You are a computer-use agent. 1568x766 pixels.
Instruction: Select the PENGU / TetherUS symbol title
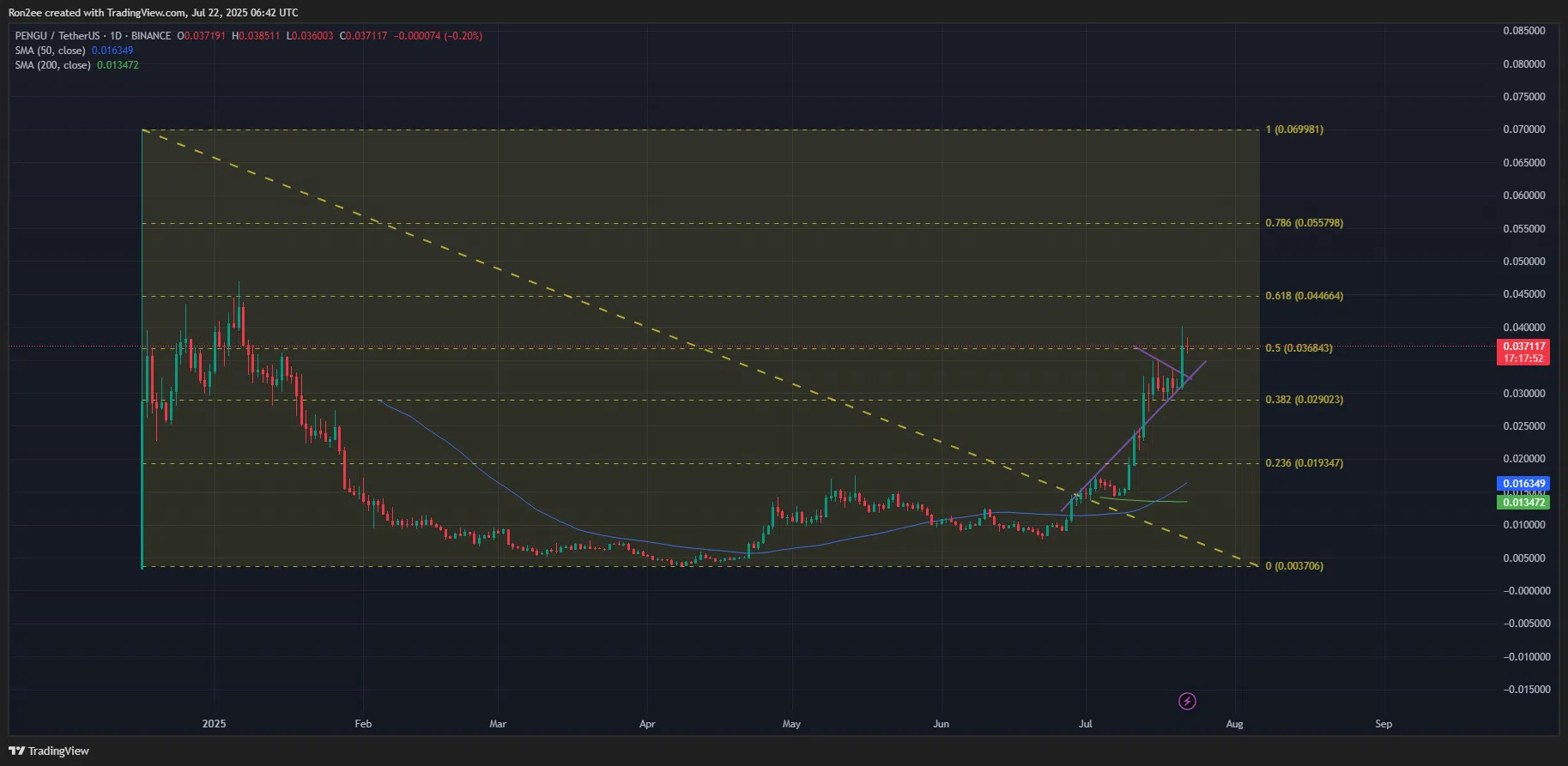tap(93, 36)
